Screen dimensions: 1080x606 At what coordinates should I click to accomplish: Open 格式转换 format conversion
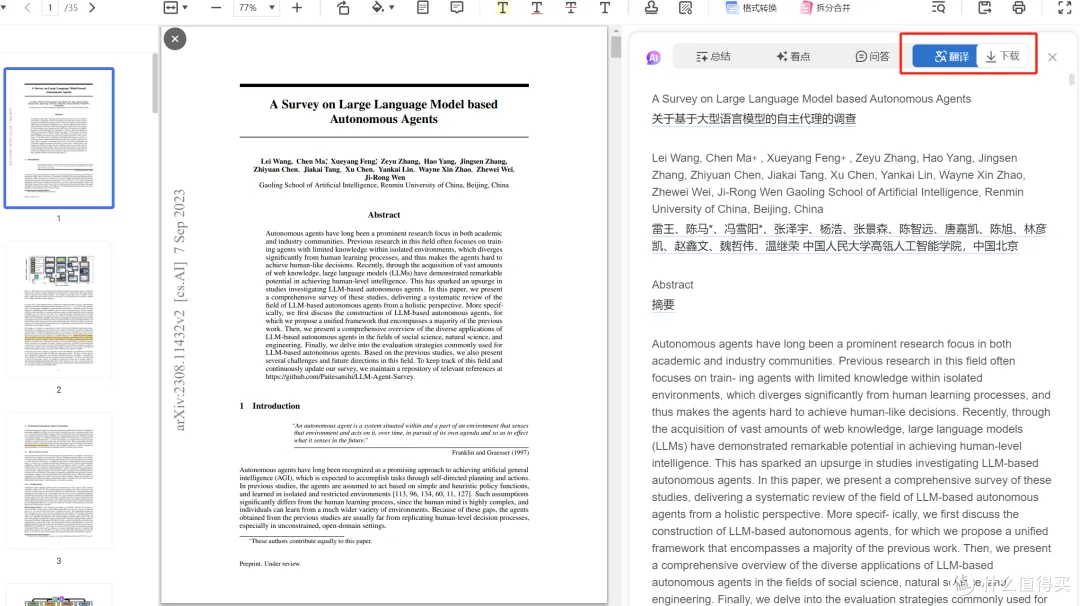[x=751, y=8]
